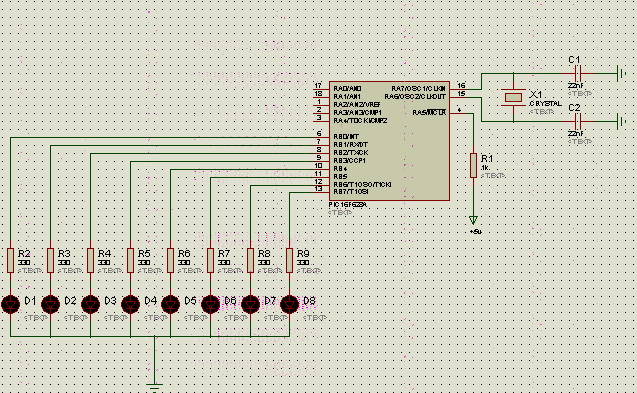Screen dimensions: 637x393
Task: Click the PIC16F628A part name text
Action: [x=348, y=205]
